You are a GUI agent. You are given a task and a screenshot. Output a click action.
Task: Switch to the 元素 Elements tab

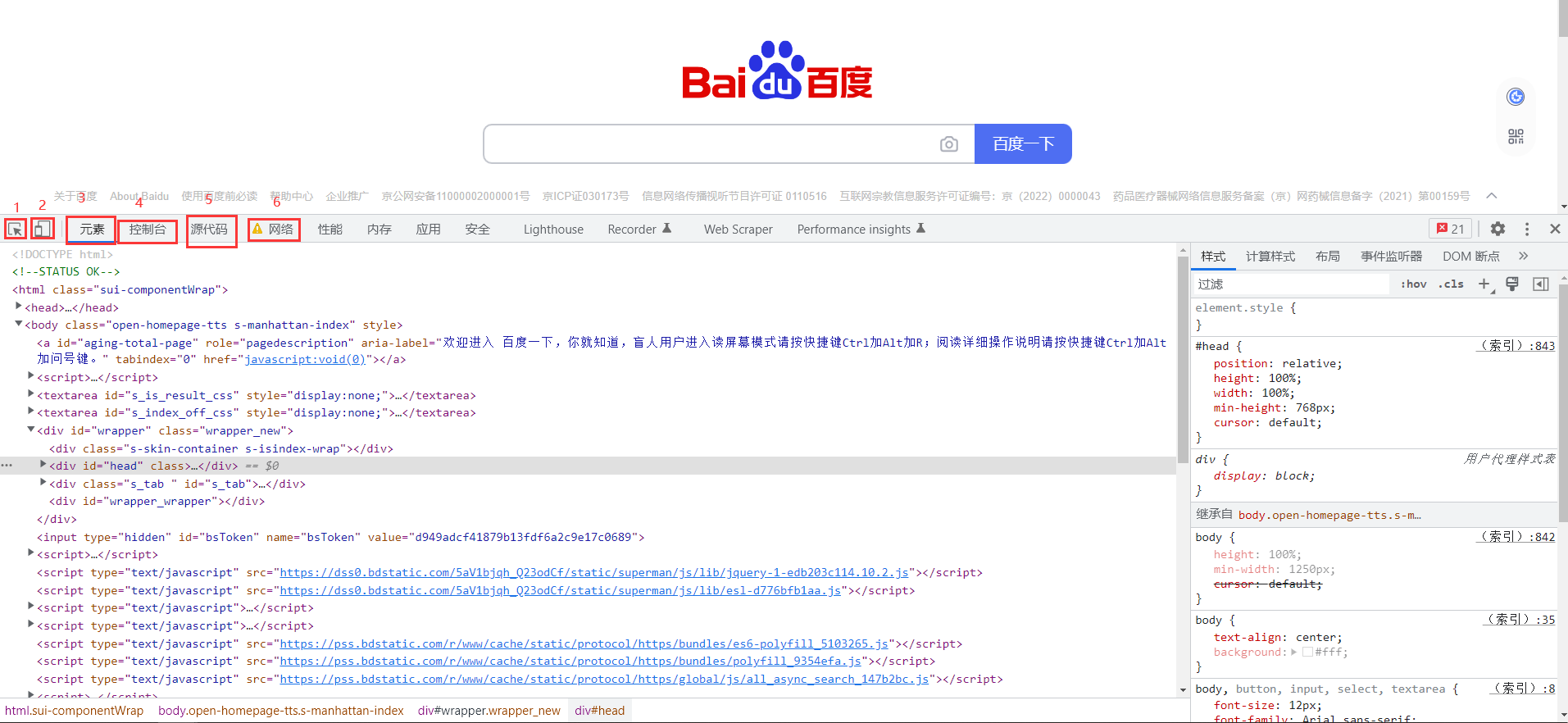coord(92,230)
